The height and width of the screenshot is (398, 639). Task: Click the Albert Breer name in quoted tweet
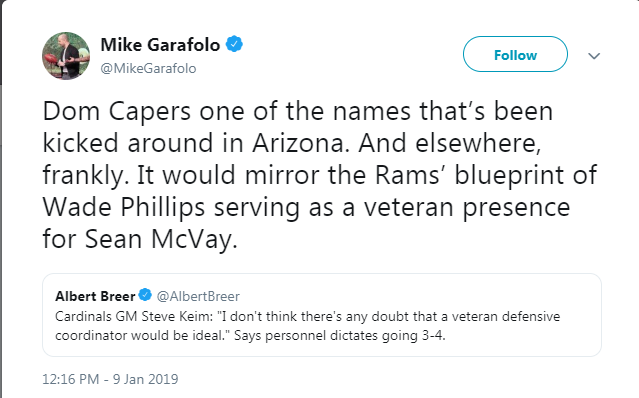[95, 296]
